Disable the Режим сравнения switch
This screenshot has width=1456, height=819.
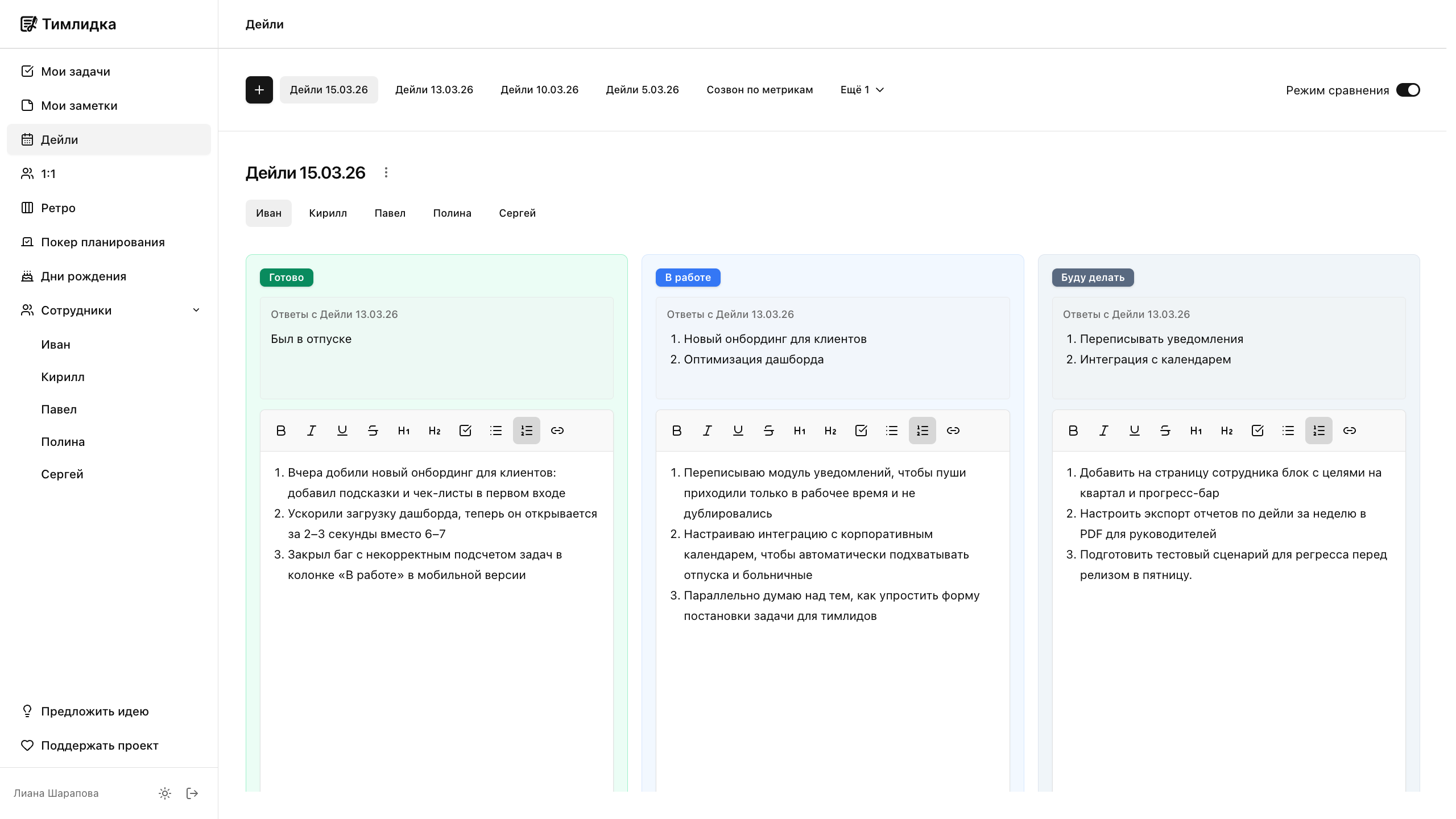1408,90
